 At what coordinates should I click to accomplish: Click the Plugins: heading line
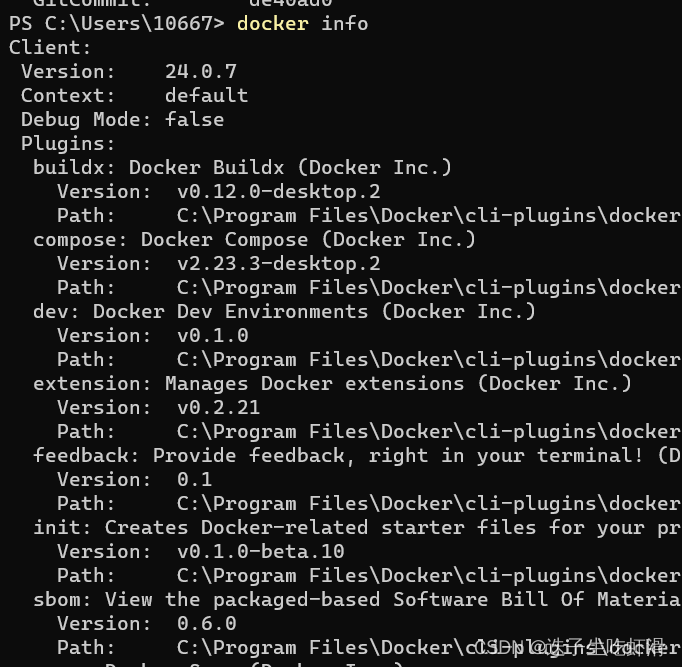click(68, 144)
